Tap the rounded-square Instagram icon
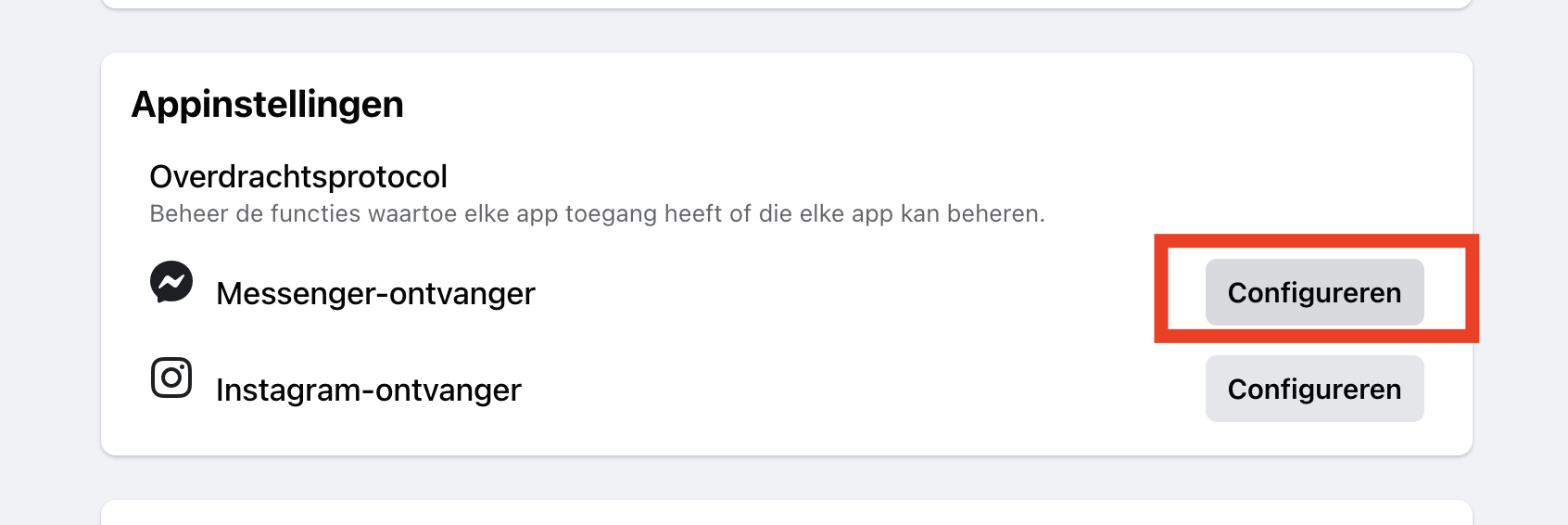Screen dimensions: 1568x525 point(171,378)
